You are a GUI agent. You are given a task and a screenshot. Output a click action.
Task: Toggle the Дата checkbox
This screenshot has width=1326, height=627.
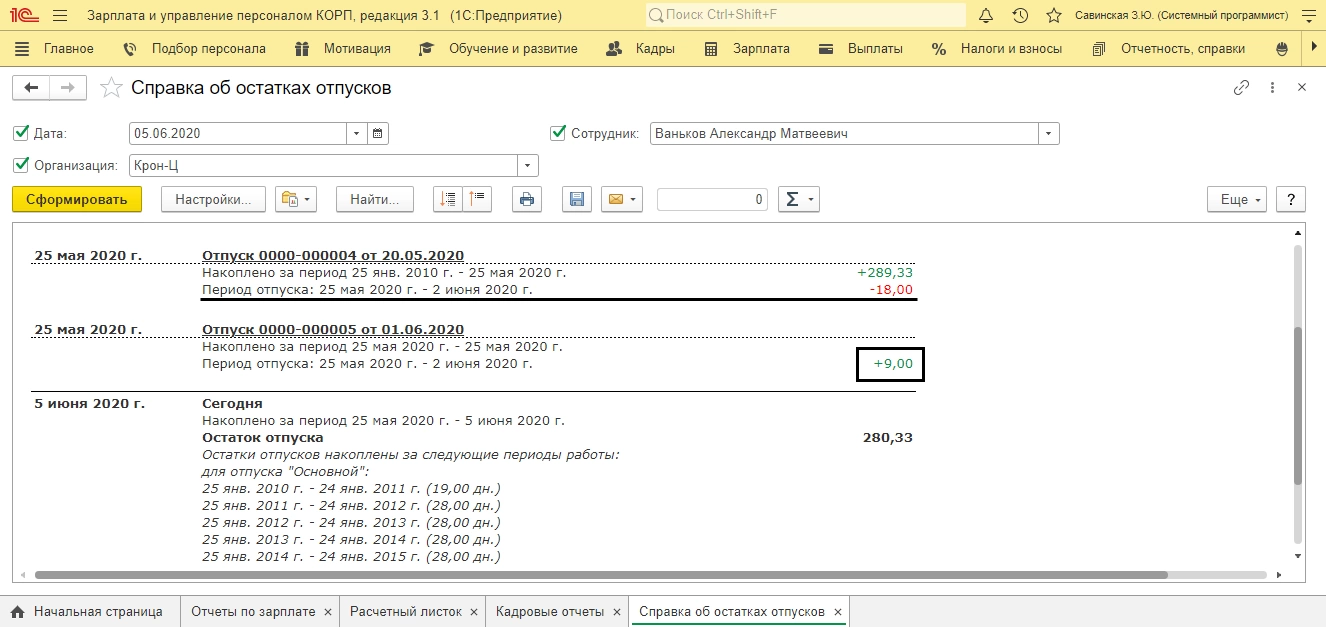21,132
